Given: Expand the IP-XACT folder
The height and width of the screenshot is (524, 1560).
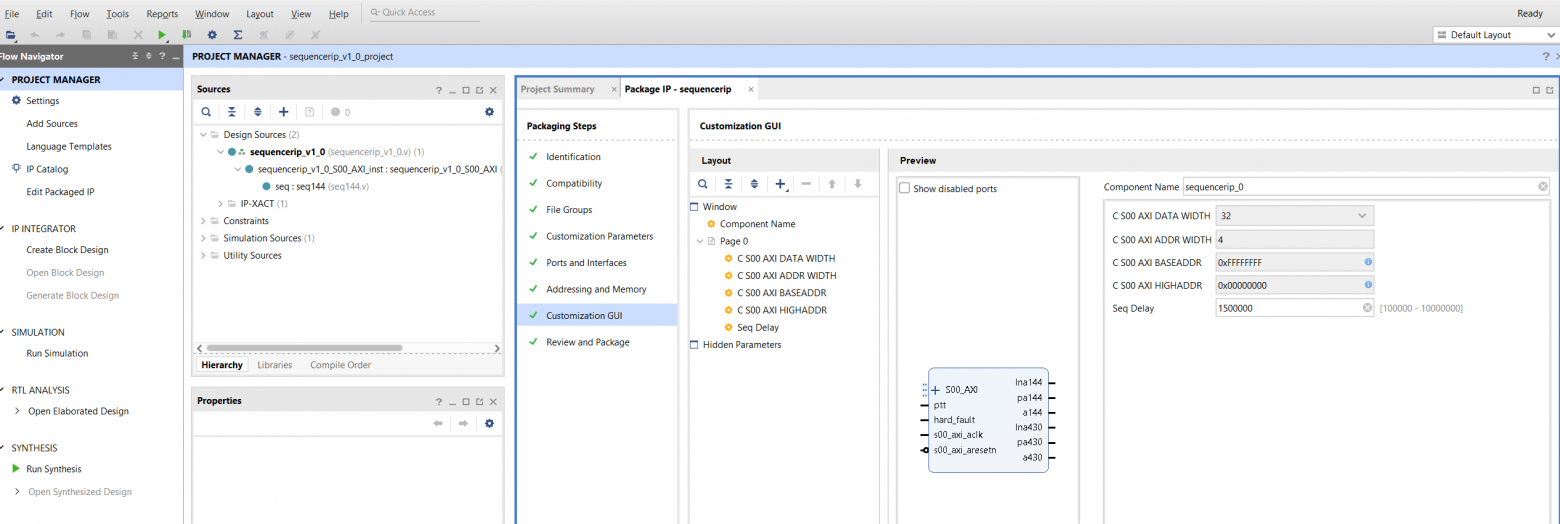Looking at the screenshot, I should pyautogui.click(x=220, y=203).
